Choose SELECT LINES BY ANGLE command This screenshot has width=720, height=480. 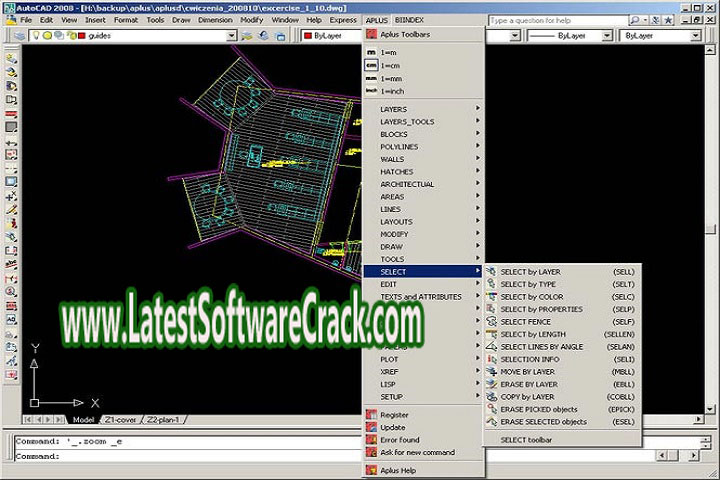point(562,347)
